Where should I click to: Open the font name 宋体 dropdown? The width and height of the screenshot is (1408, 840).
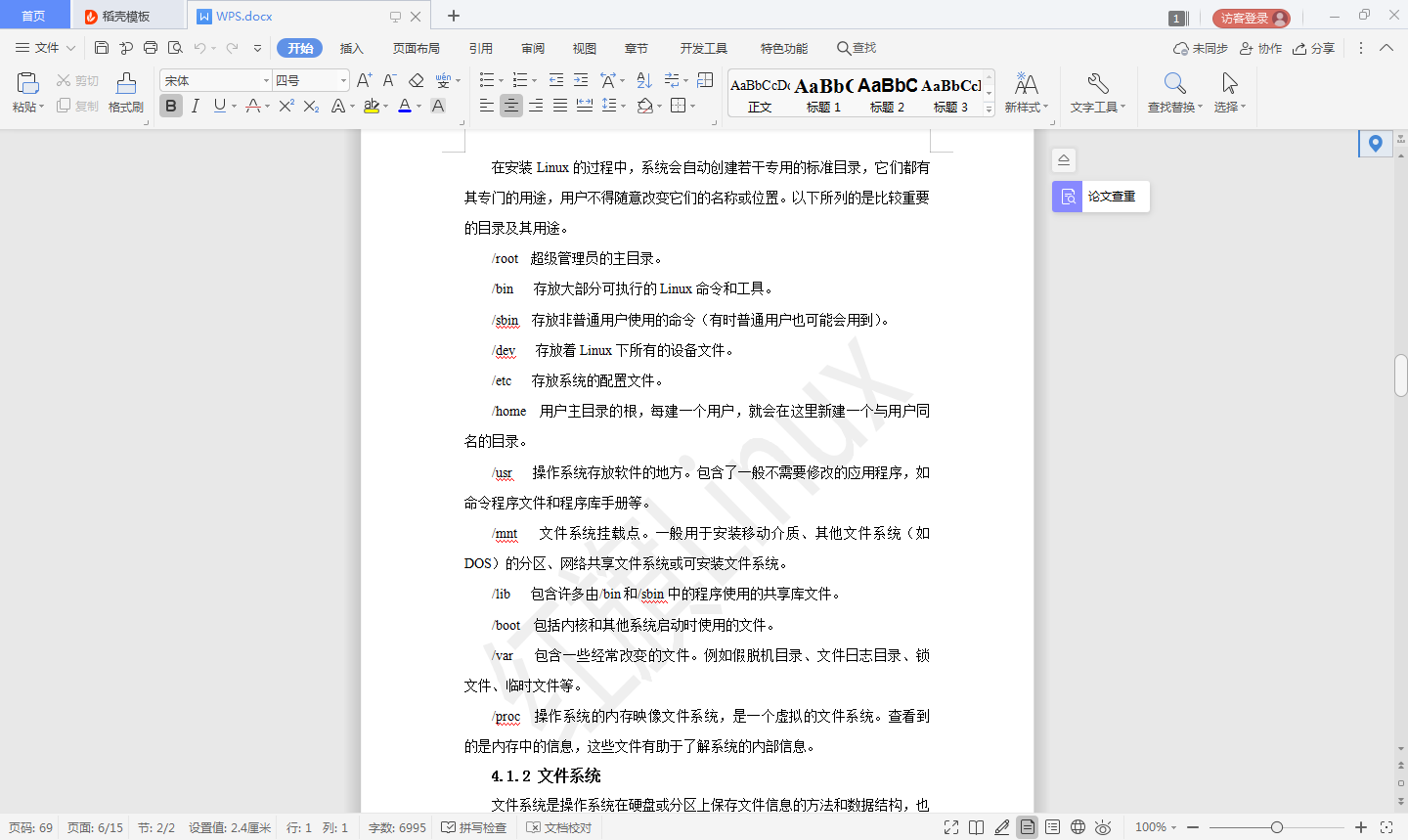(x=266, y=80)
